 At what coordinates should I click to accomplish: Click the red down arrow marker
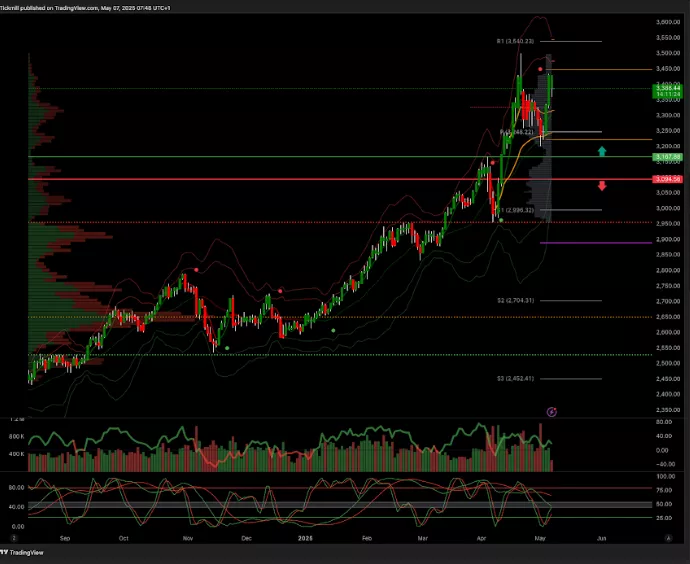(602, 186)
